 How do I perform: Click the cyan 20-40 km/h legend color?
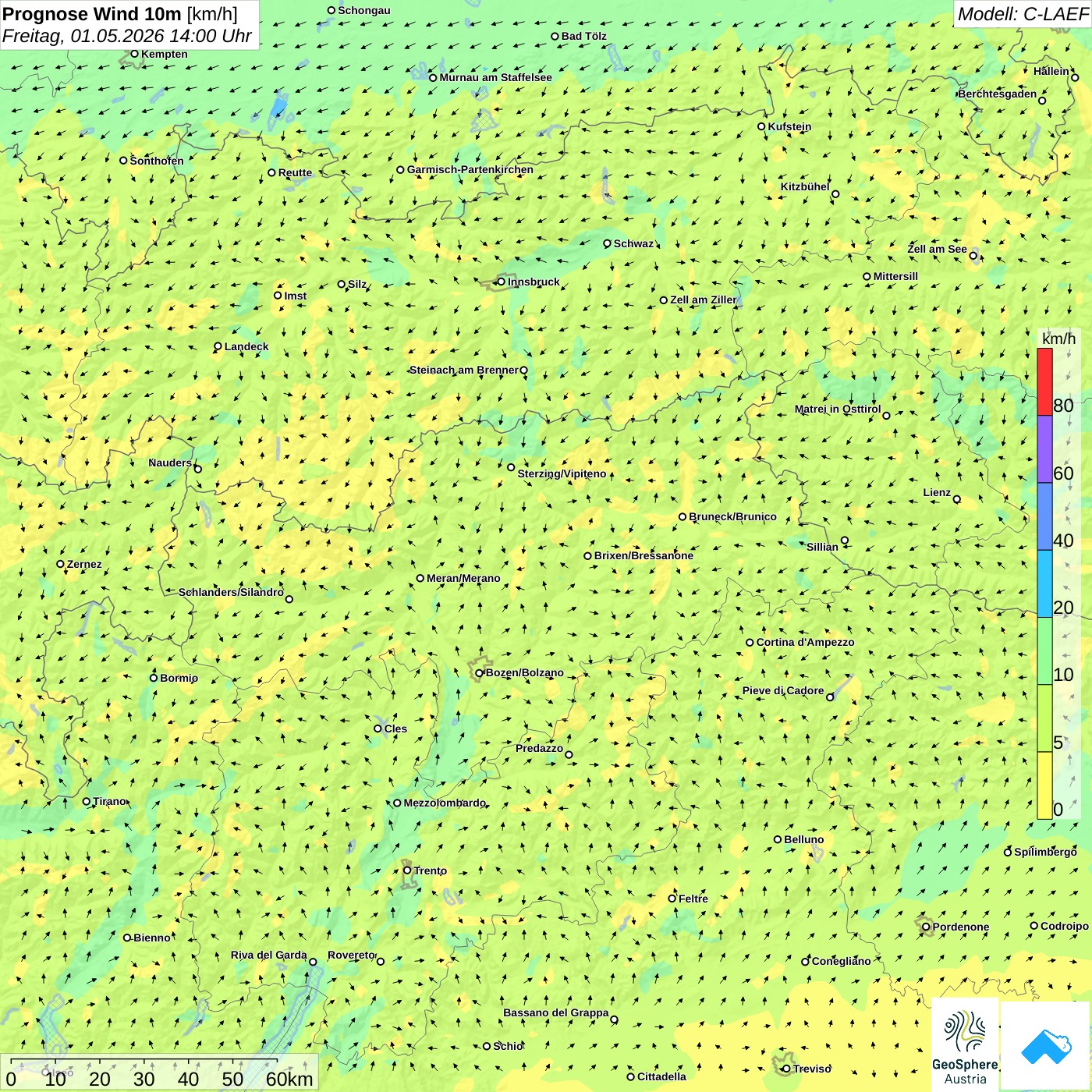[x=1044, y=583]
